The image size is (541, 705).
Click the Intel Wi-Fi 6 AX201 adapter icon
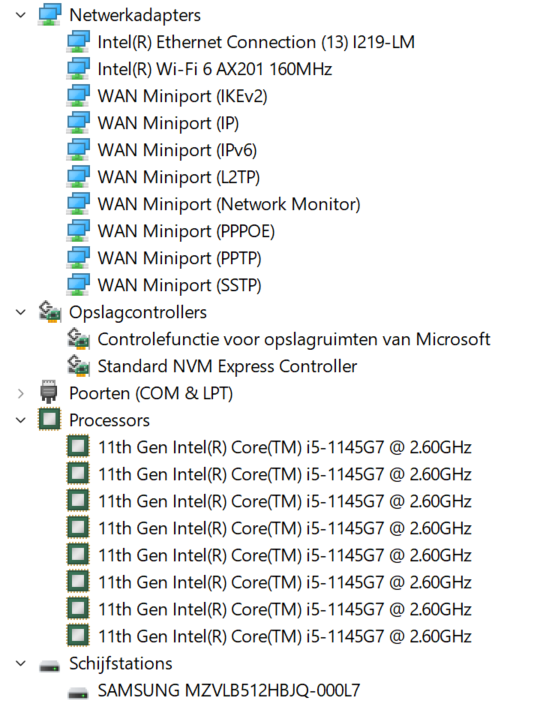(78, 69)
